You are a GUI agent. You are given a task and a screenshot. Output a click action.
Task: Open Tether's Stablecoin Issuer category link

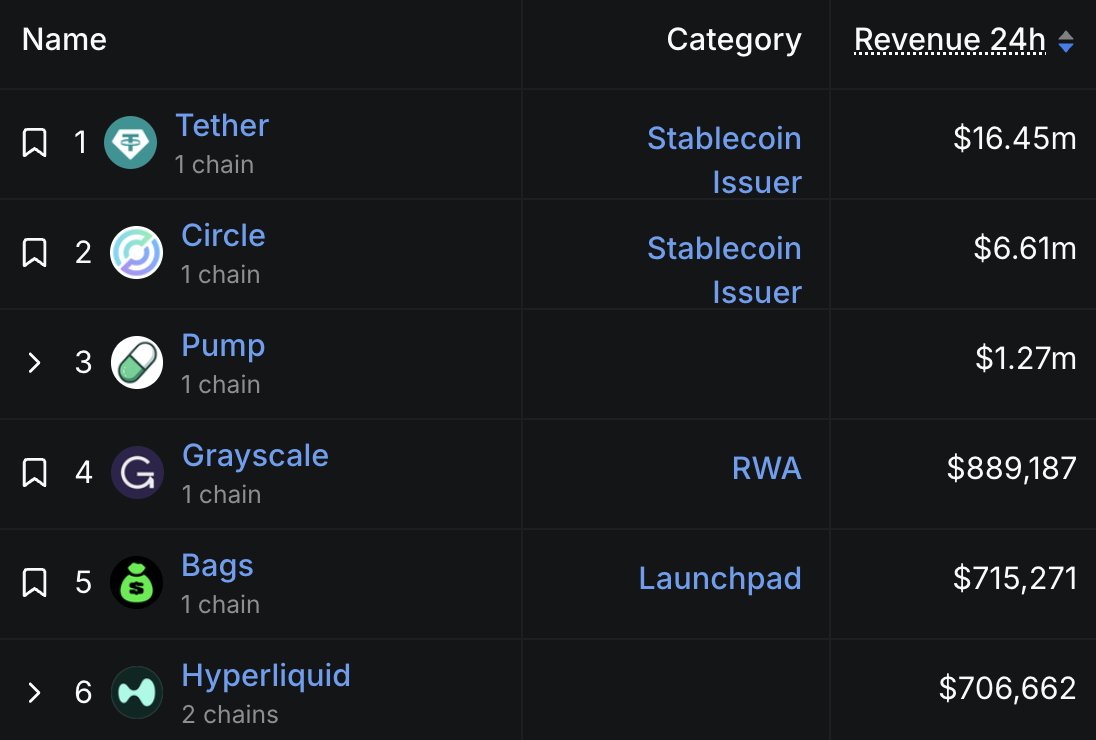[724, 159]
